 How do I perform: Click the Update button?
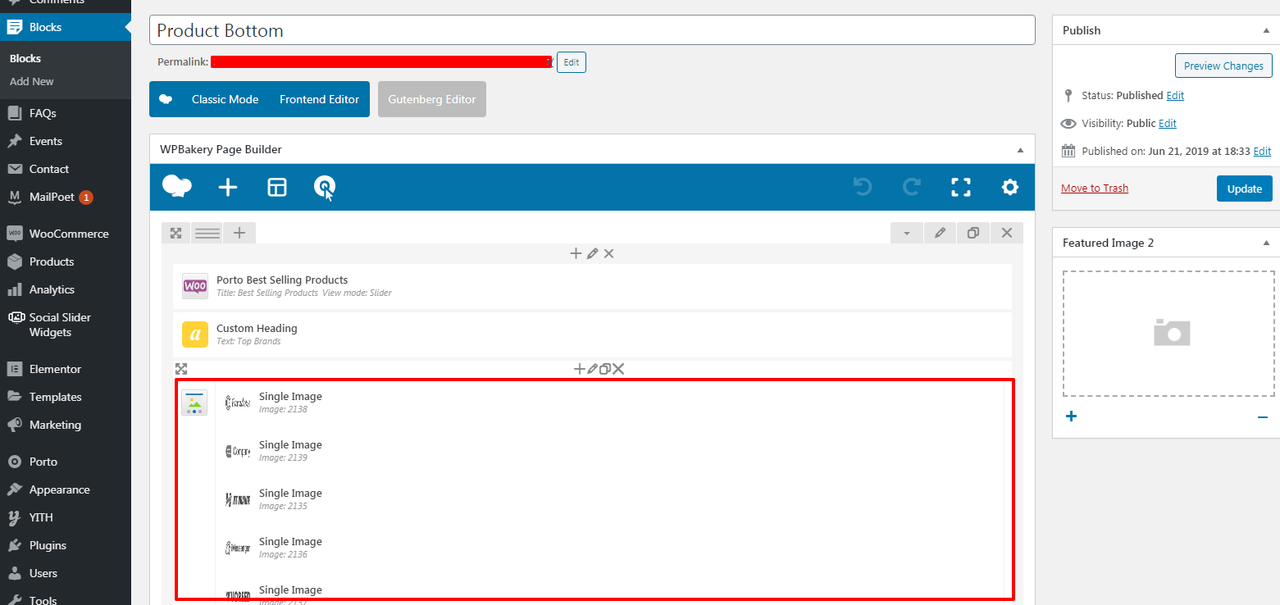coord(1244,188)
